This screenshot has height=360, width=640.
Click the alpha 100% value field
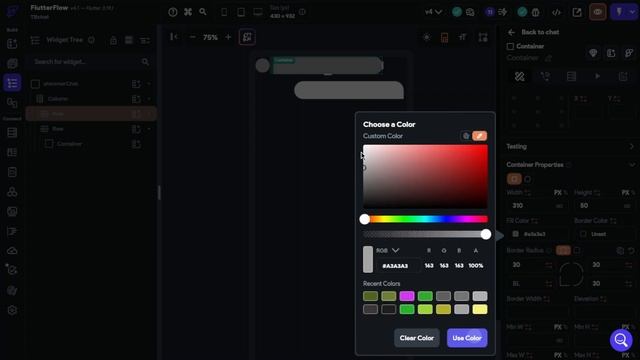pyautogui.click(x=476, y=266)
